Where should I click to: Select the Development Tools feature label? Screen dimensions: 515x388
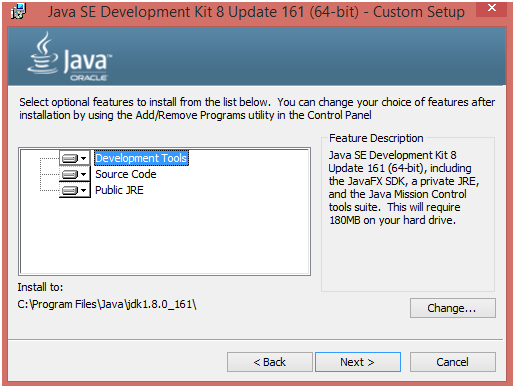pos(141,158)
